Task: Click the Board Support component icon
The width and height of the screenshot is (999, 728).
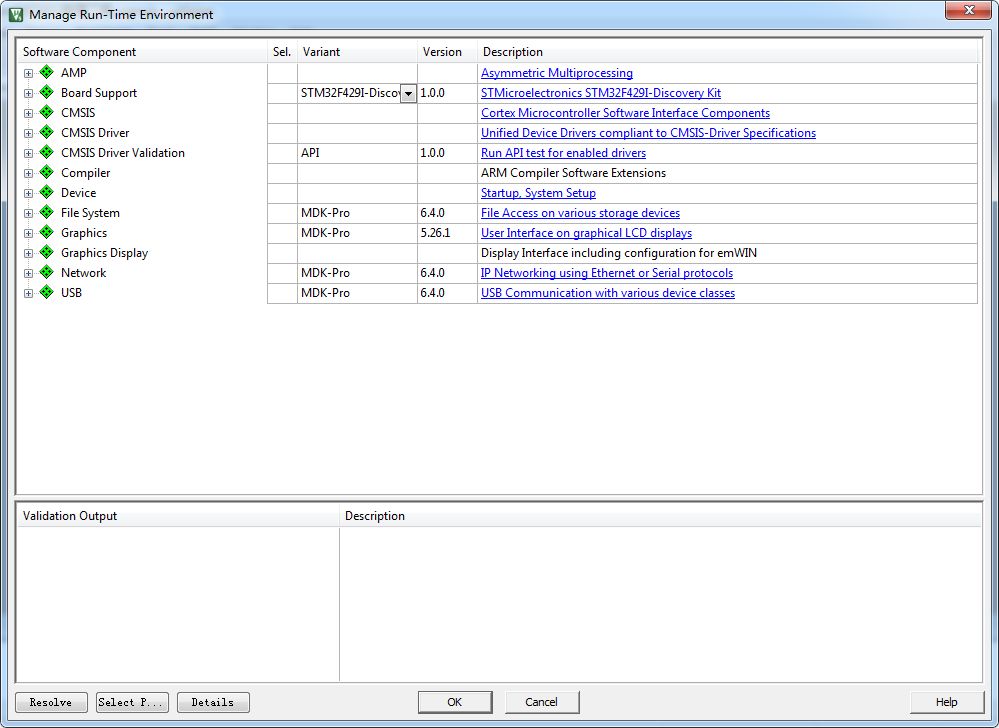Action: [46, 92]
